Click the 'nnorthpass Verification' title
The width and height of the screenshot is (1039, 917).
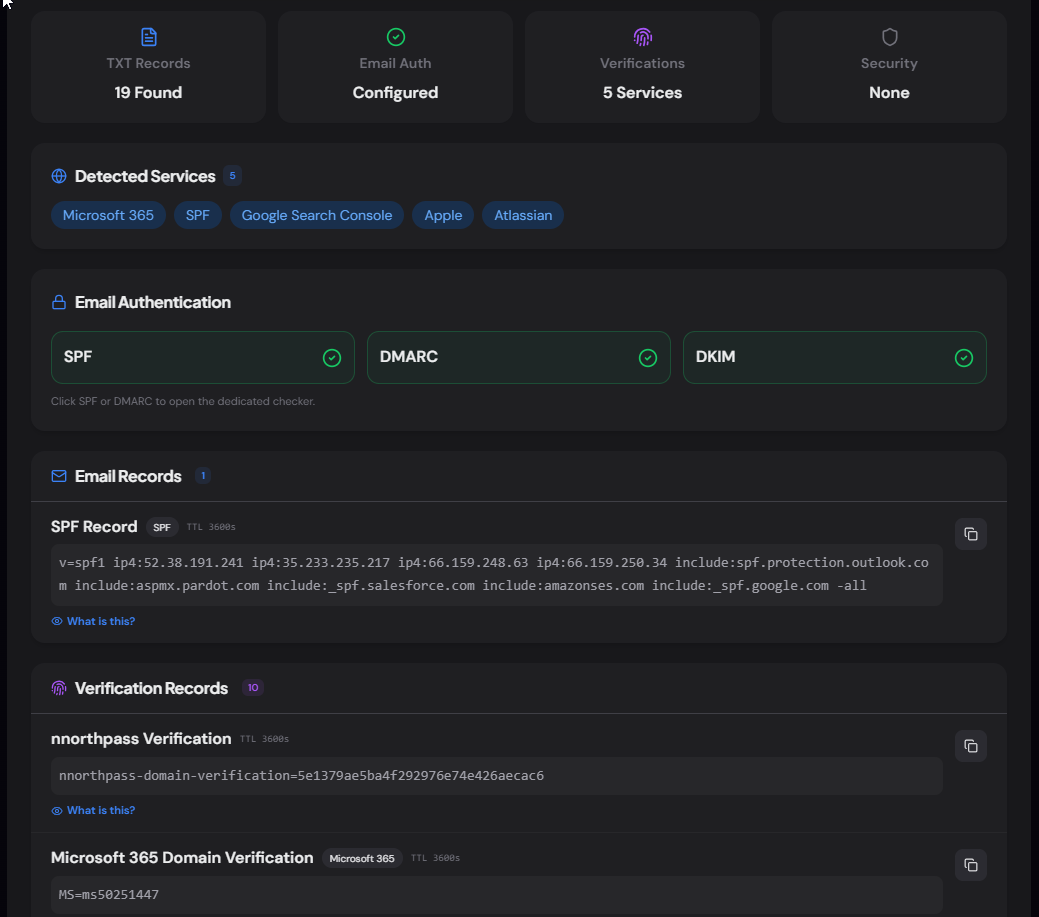click(x=141, y=739)
